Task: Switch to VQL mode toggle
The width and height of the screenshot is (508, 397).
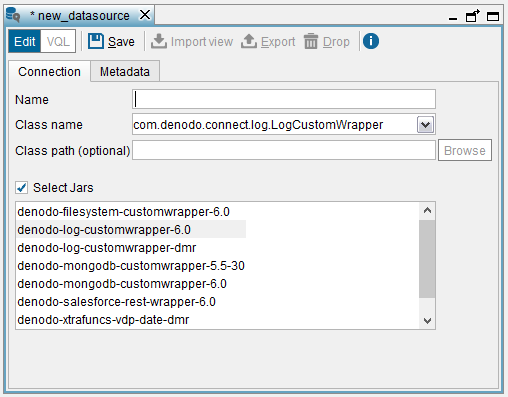Action: [58, 42]
